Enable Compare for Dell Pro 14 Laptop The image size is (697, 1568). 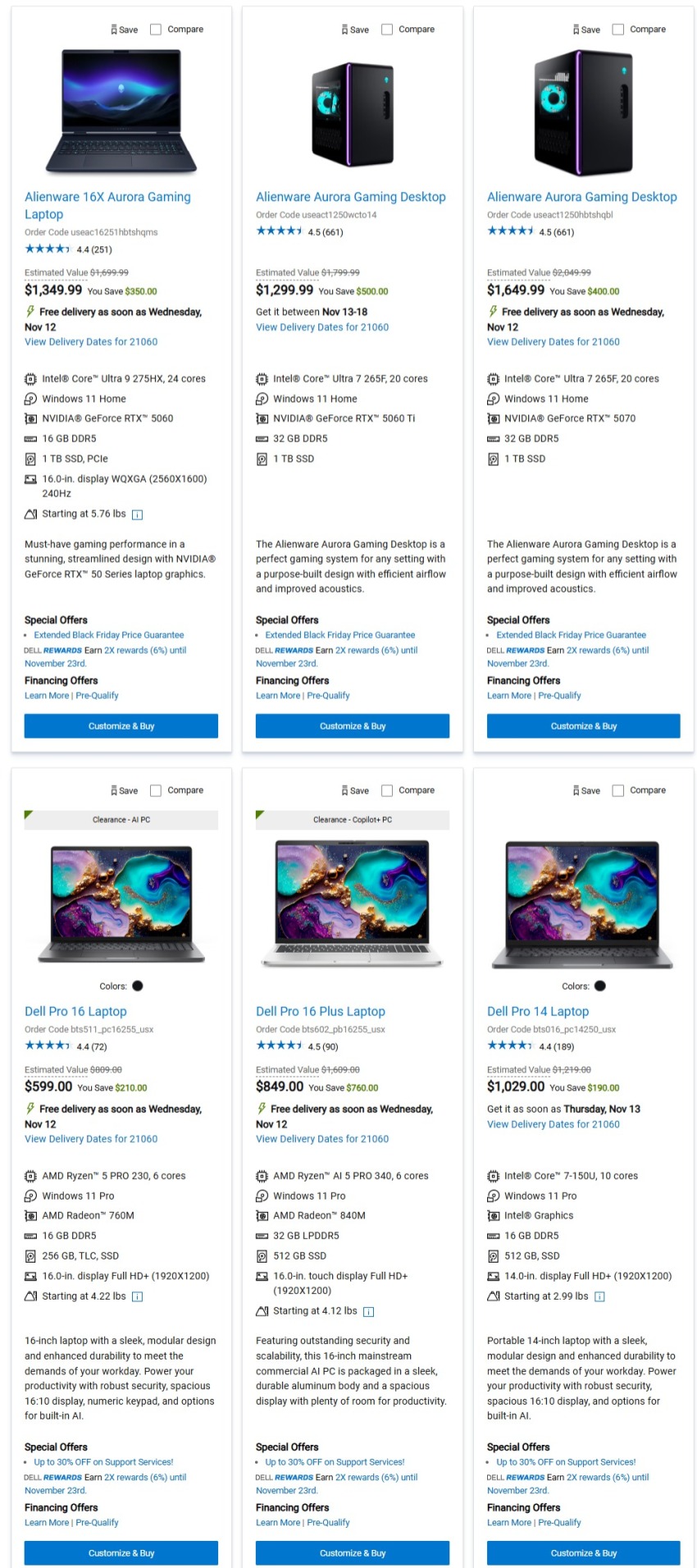point(618,791)
